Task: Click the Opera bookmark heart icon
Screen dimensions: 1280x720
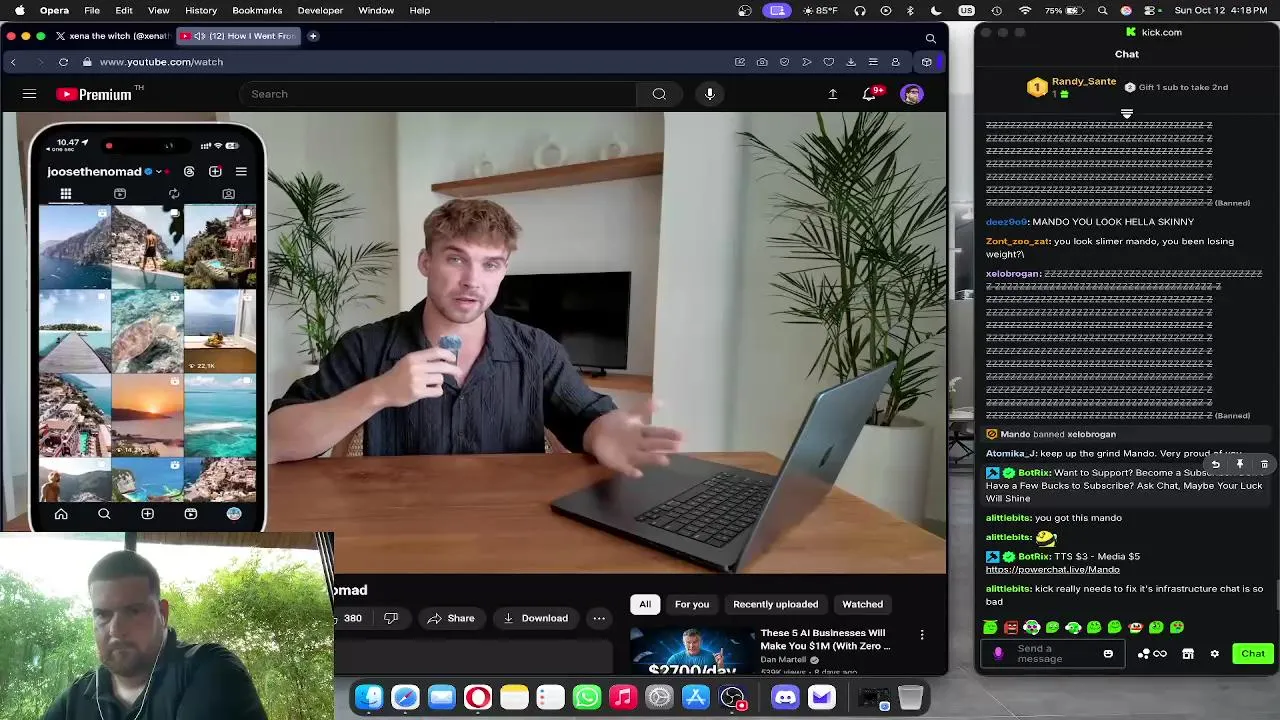Action: [x=829, y=62]
